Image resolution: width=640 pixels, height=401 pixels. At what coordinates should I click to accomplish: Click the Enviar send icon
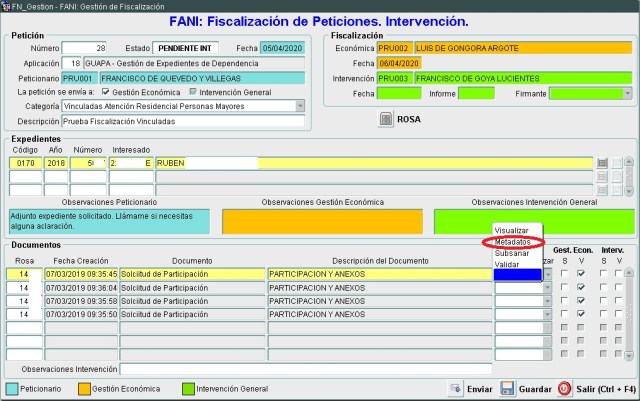click(454, 388)
